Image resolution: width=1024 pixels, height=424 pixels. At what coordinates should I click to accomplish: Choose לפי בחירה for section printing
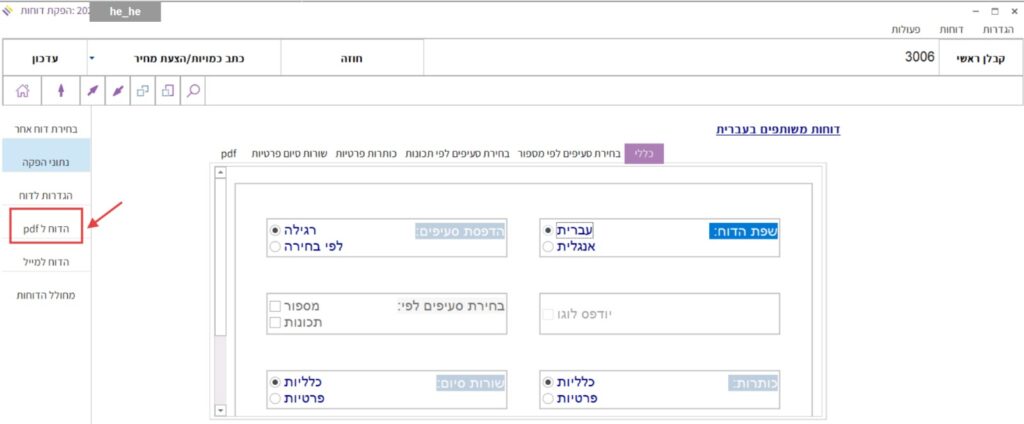(x=274, y=246)
